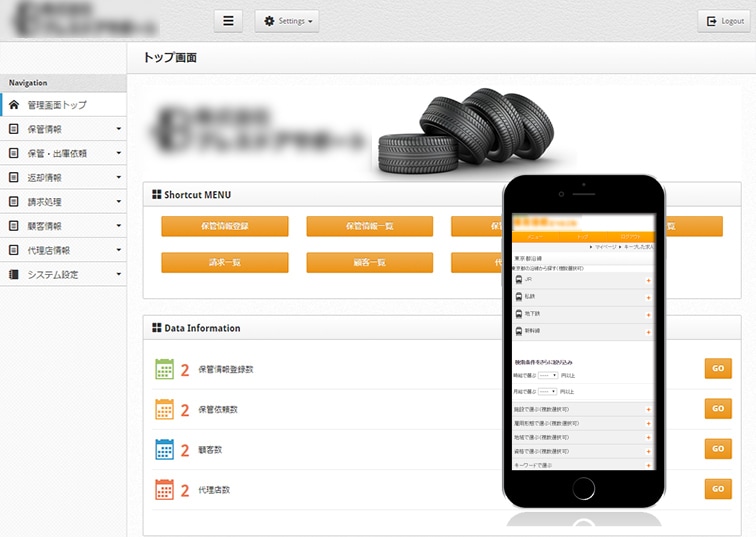This screenshot has height=537, width=756.
Task: Open the 時給で選ぶ dropdown on the phone
Action: [x=548, y=375]
